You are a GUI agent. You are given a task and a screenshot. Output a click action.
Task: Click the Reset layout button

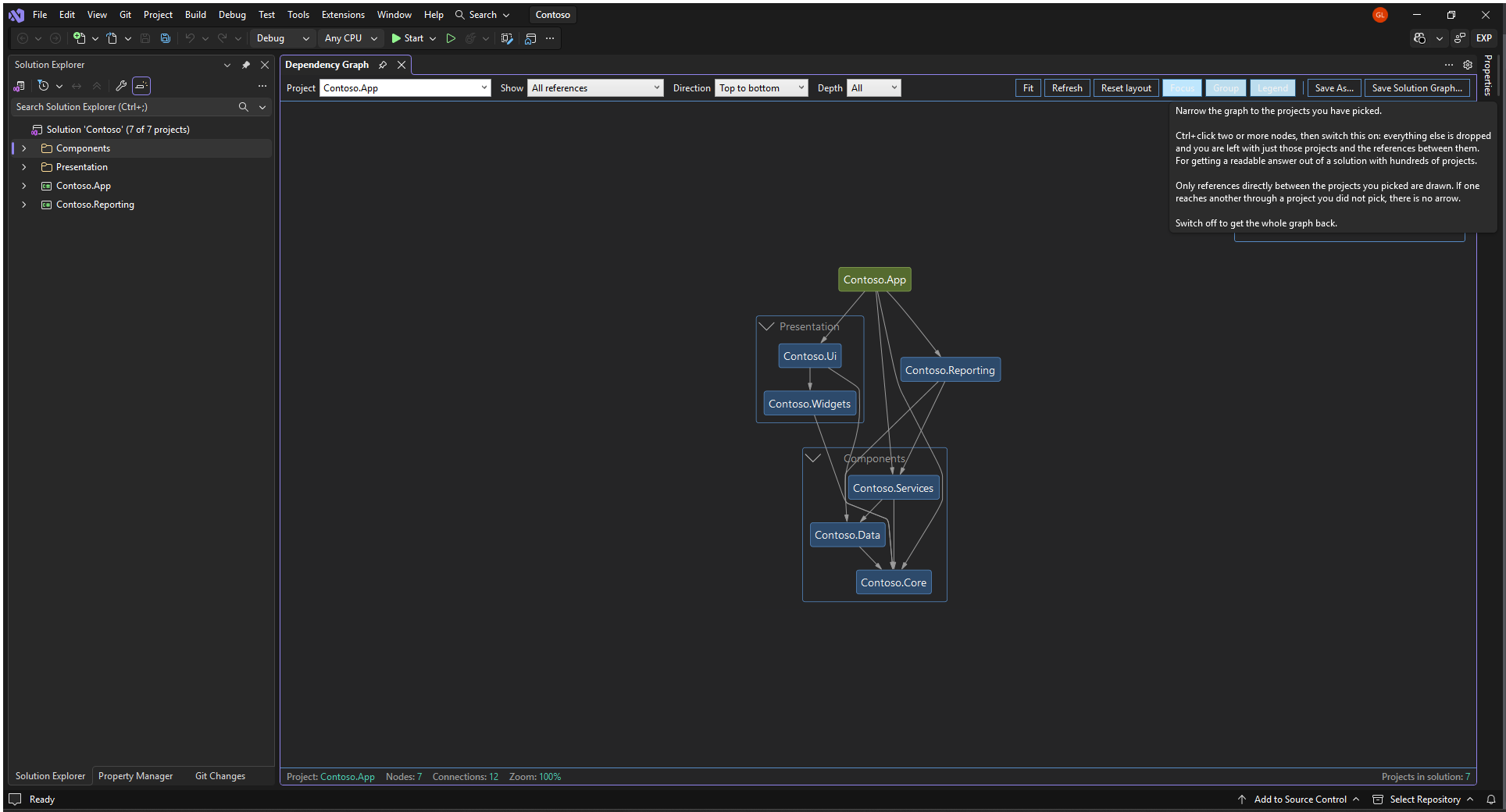coord(1126,88)
